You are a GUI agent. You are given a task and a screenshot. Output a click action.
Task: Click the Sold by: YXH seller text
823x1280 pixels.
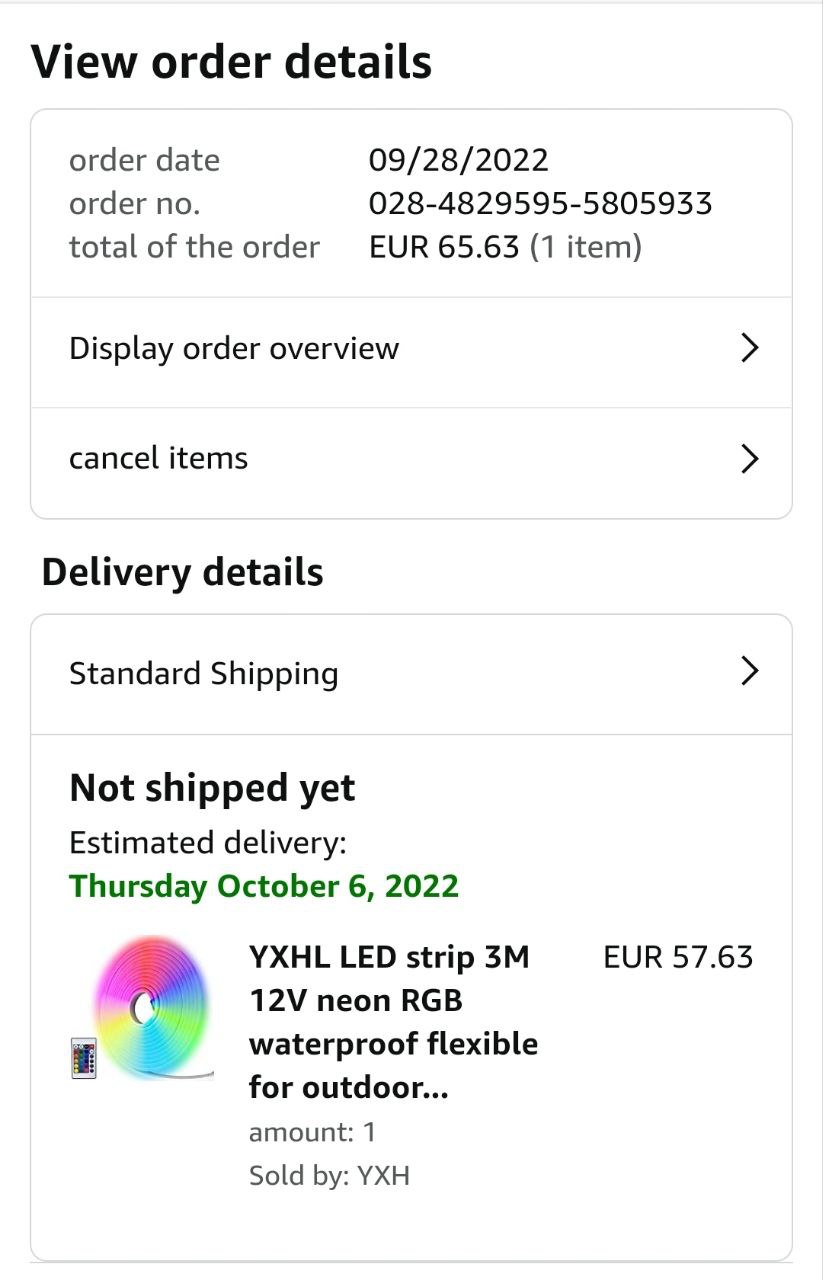pyautogui.click(x=329, y=1175)
